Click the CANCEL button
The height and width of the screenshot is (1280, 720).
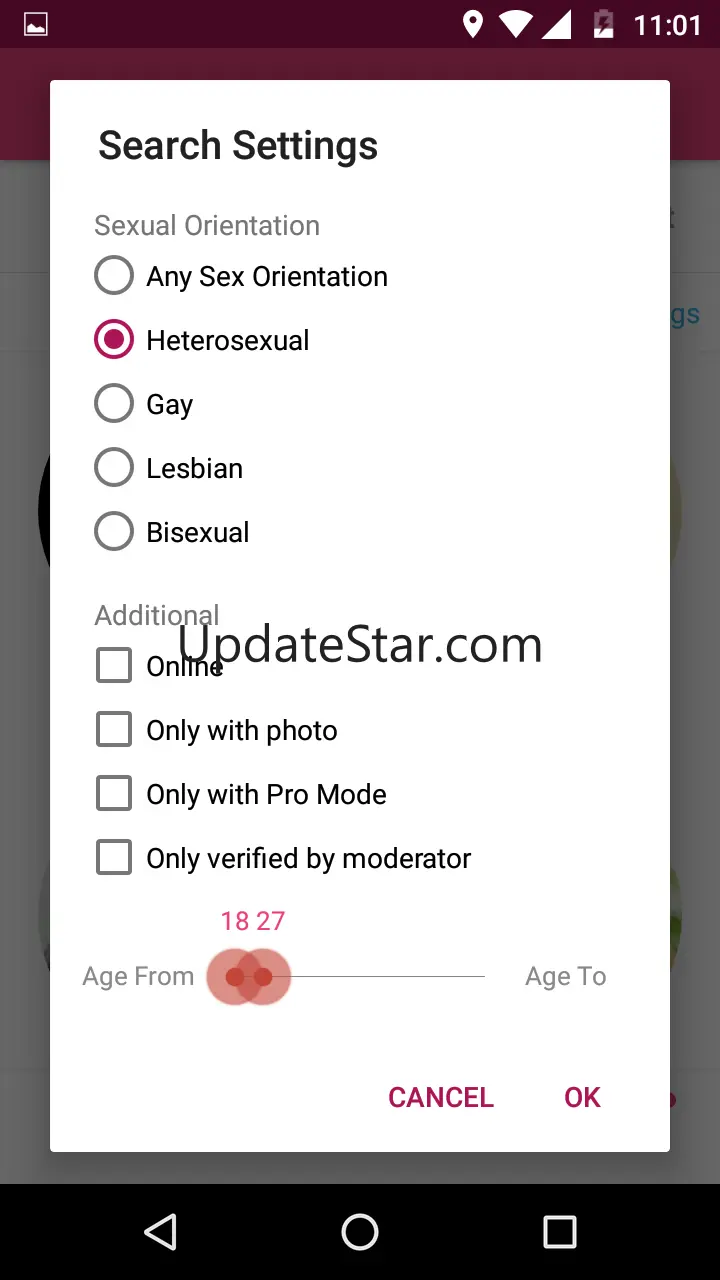(x=441, y=1097)
